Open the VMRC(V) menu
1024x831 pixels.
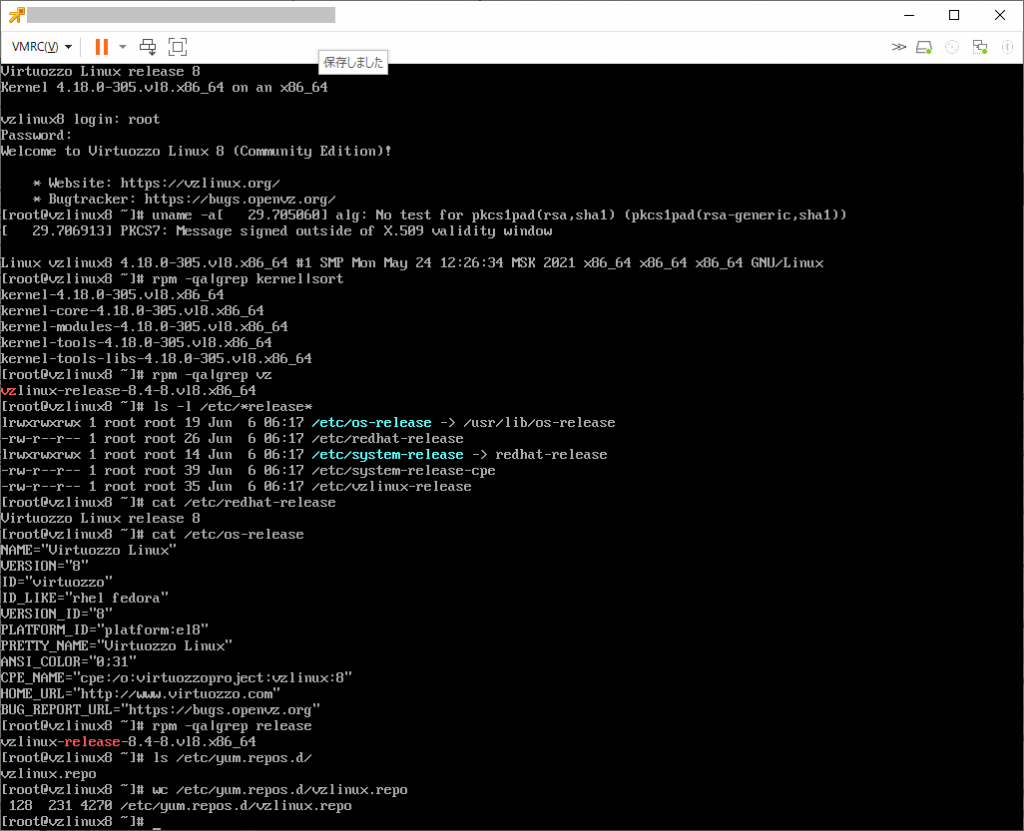(x=42, y=46)
